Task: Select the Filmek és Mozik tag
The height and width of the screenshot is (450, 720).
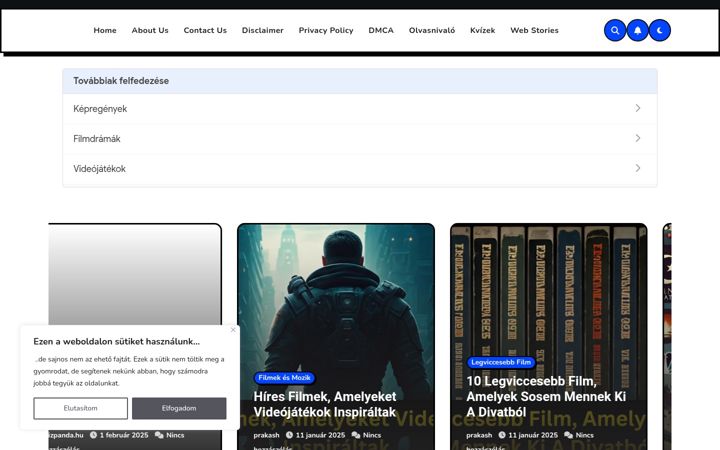Action: point(284,377)
